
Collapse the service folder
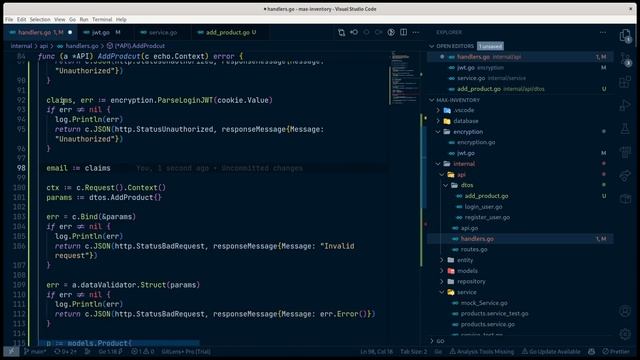click(x=442, y=292)
